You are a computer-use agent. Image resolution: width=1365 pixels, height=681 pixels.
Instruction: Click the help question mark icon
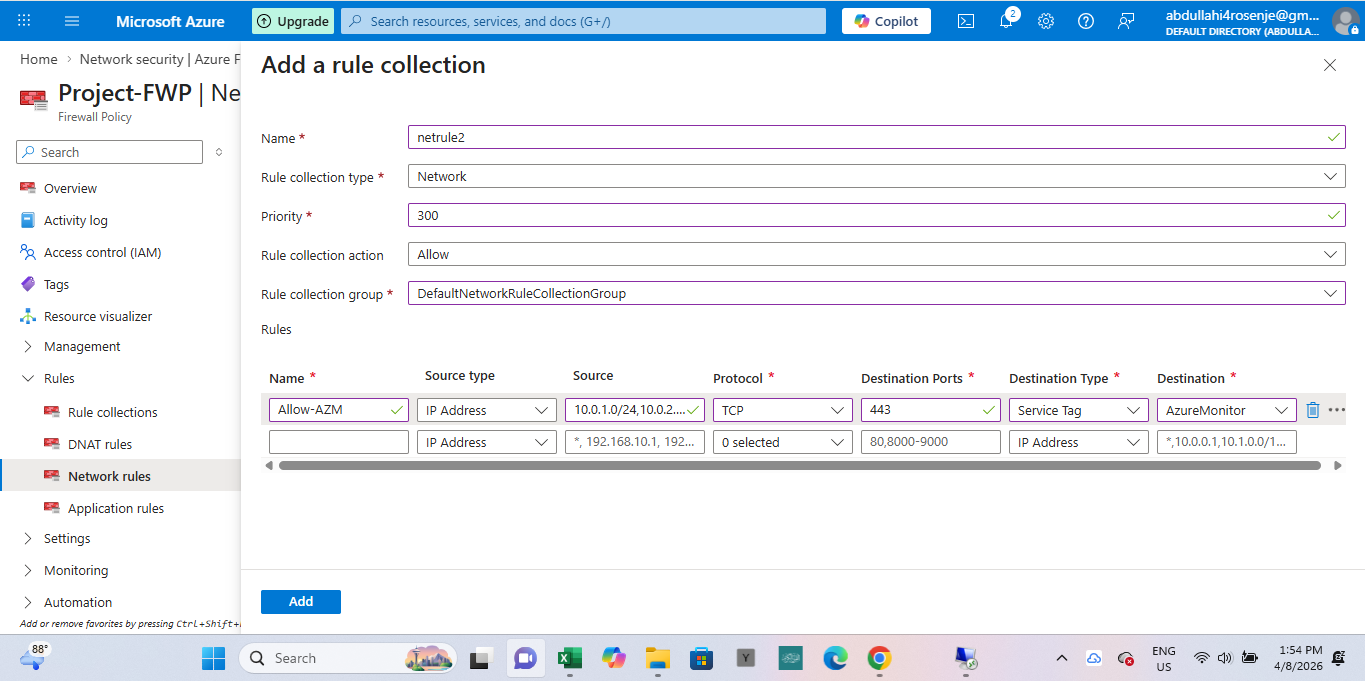[1086, 21]
